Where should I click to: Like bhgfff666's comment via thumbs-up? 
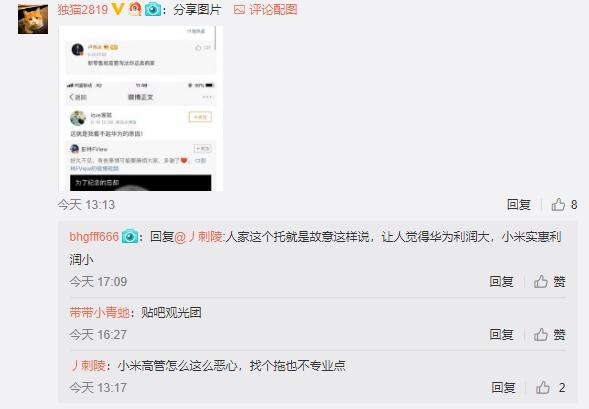click(550, 281)
